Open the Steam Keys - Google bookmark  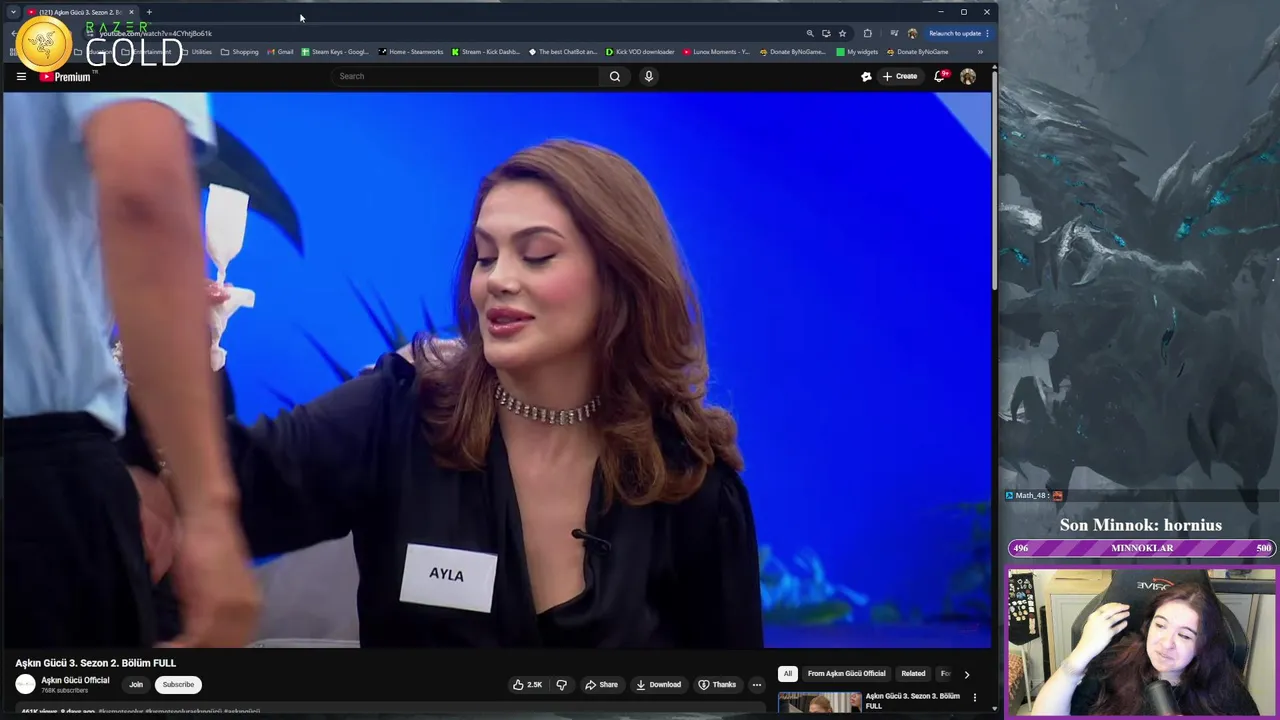click(x=336, y=52)
